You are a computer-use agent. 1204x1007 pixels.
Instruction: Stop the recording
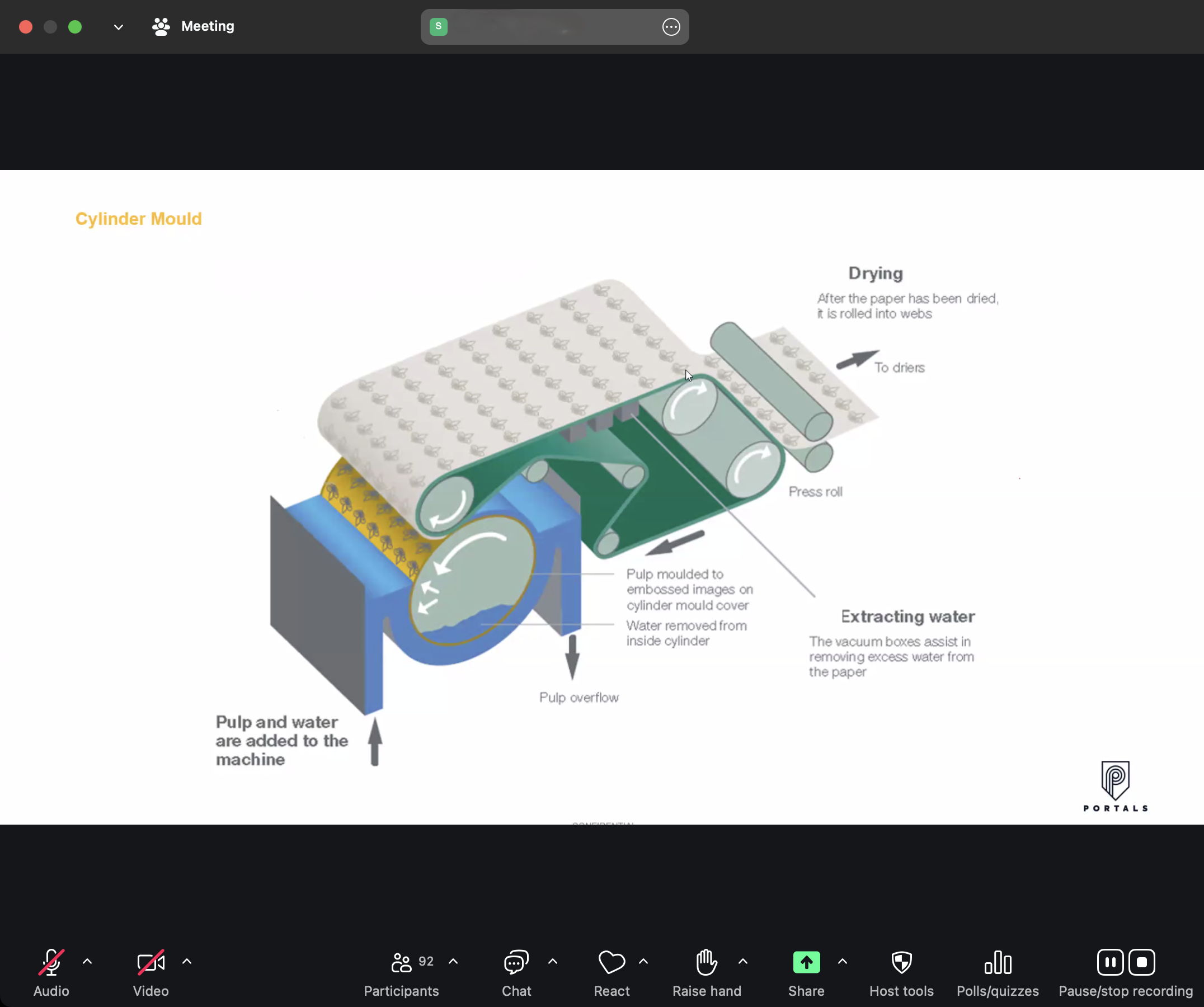point(1141,962)
